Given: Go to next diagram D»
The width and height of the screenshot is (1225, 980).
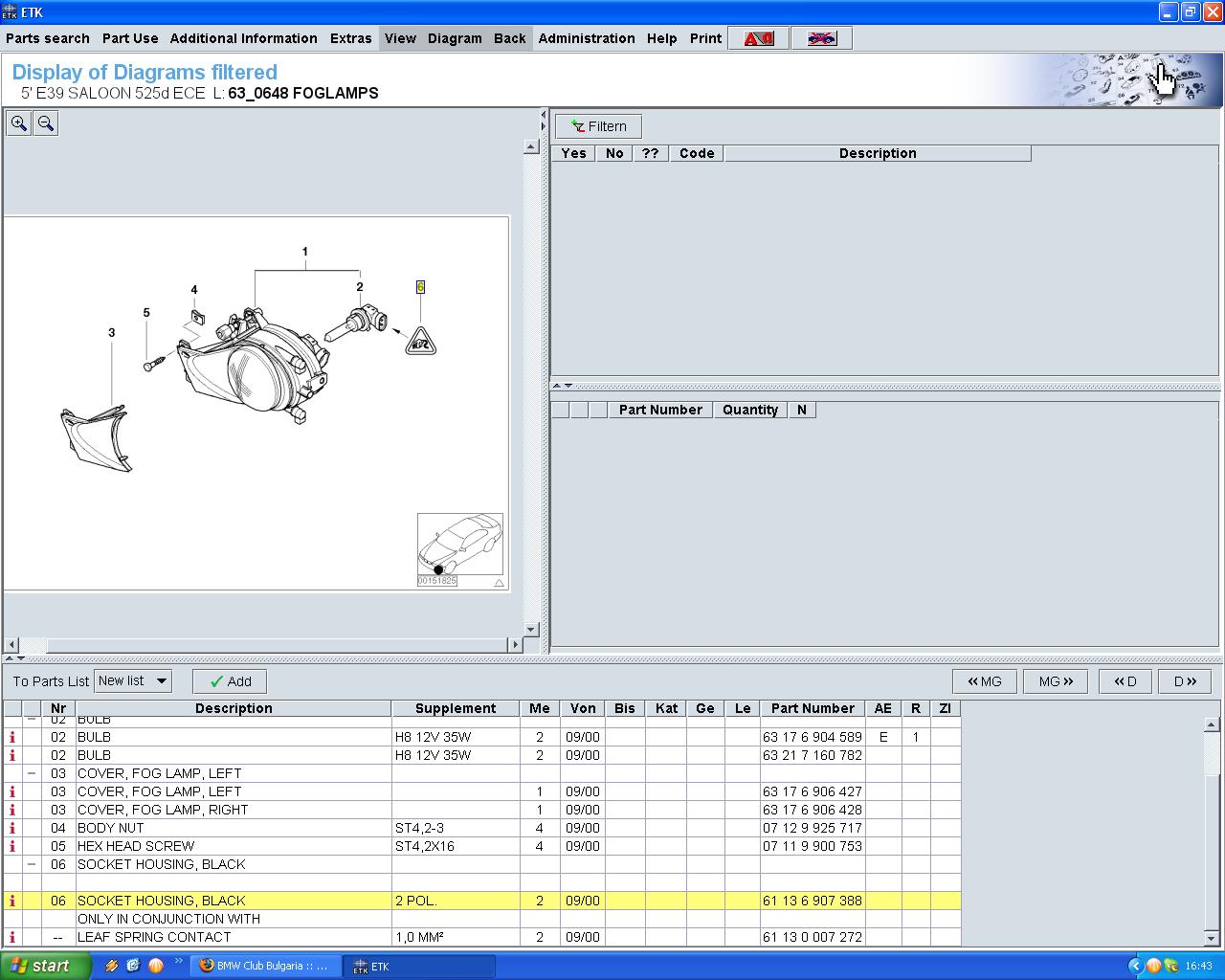Looking at the screenshot, I should click(x=1185, y=681).
